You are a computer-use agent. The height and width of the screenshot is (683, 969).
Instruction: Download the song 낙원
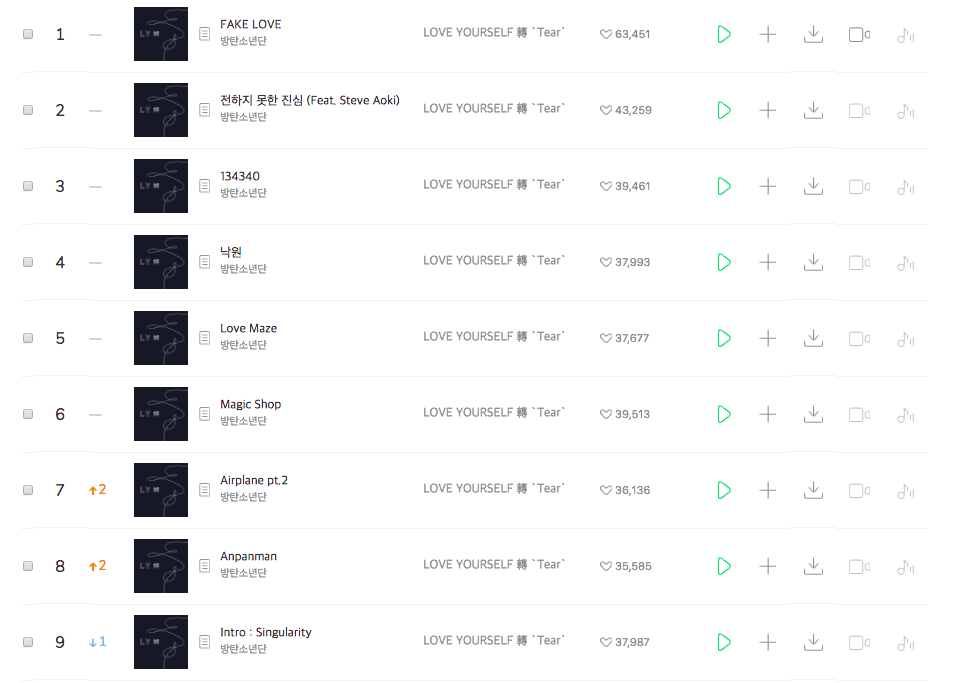click(813, 262)
